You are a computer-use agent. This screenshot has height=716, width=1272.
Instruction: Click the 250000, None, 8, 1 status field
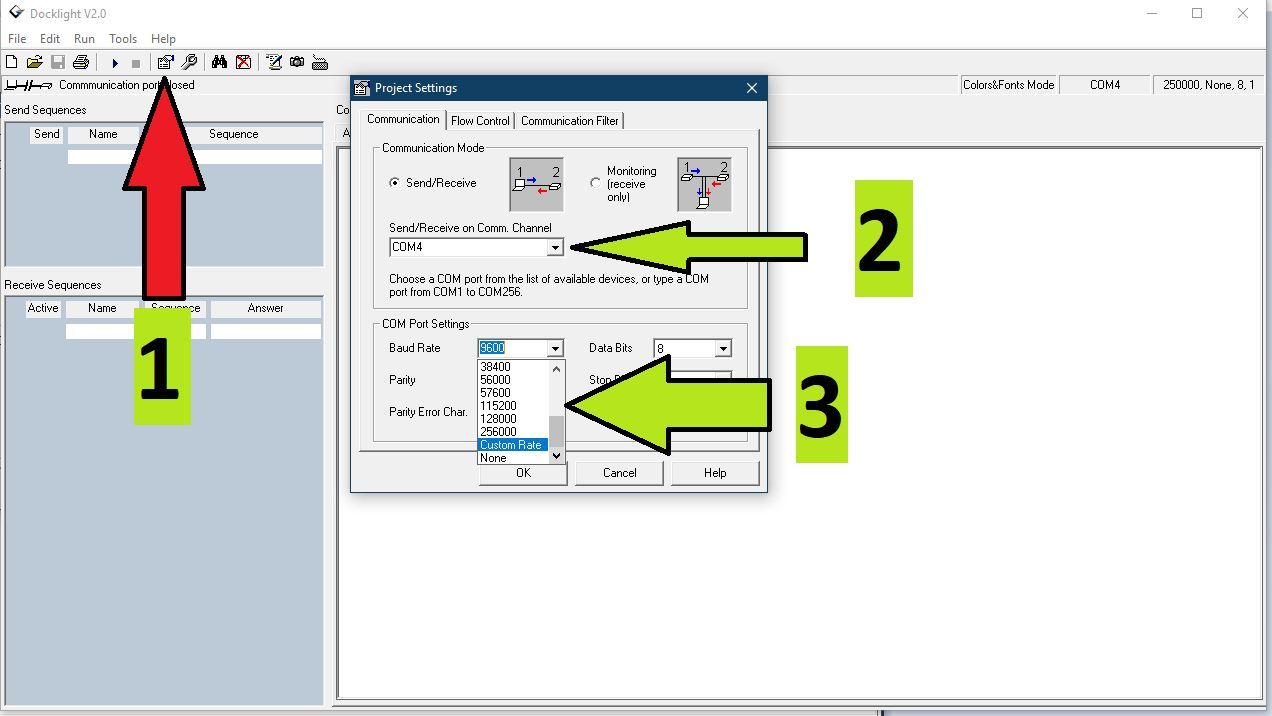pyautogui.click(x=1209, y=85)
